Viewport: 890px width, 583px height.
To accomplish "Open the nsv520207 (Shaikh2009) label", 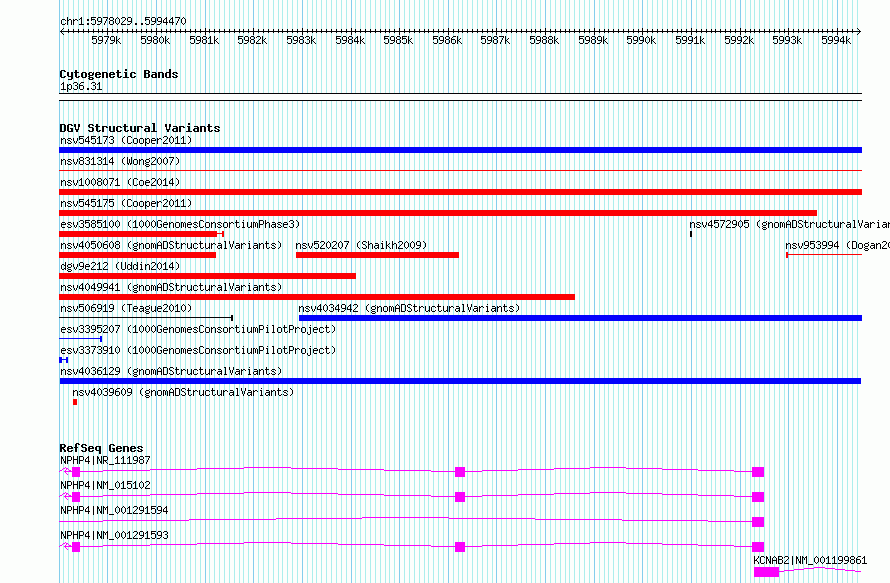I will point(361,245).
